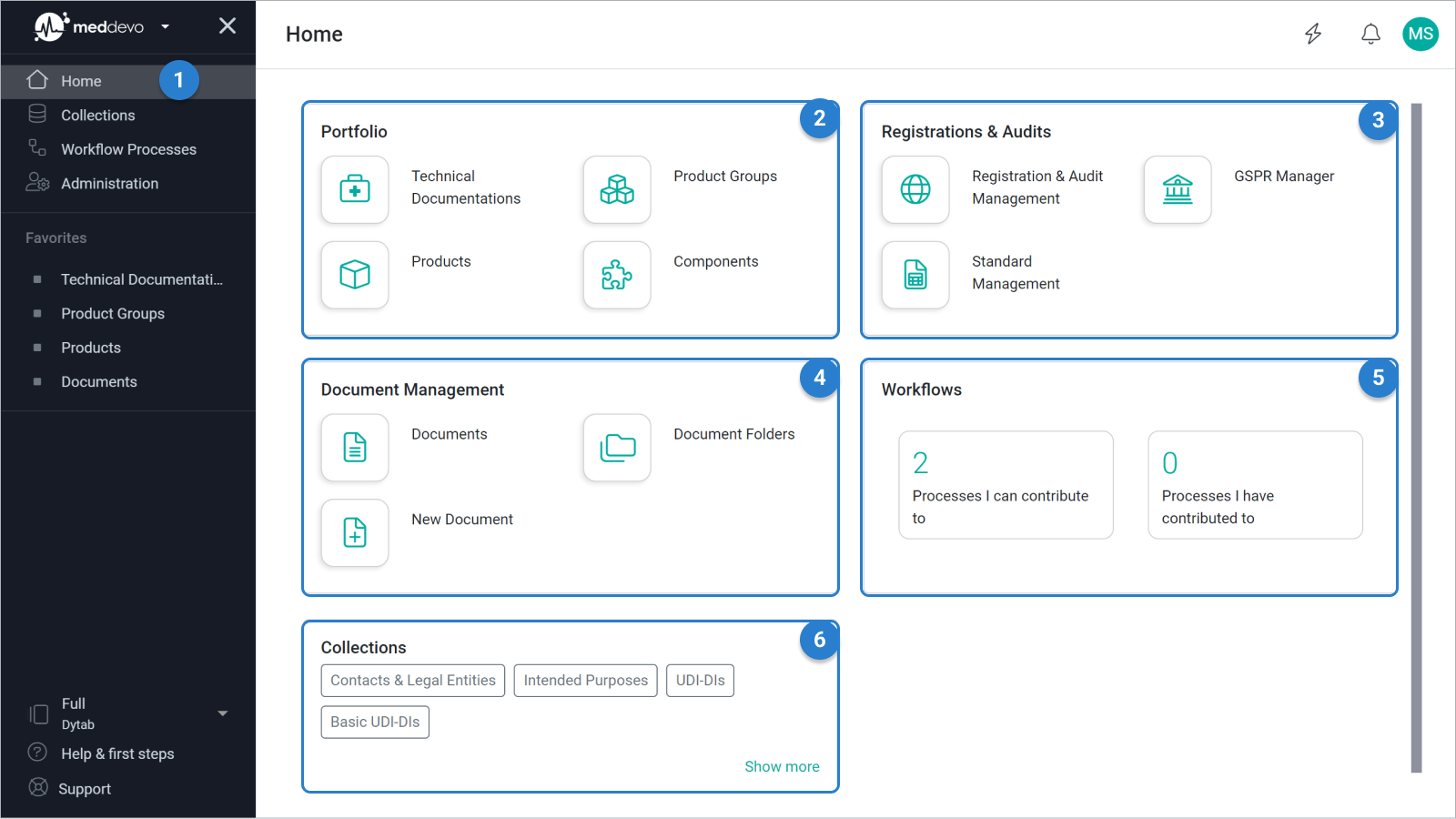Select Administration from the sidebar
Viewport: 1456px width, 819px height.
pyautogui.click(x=109, y=183)
